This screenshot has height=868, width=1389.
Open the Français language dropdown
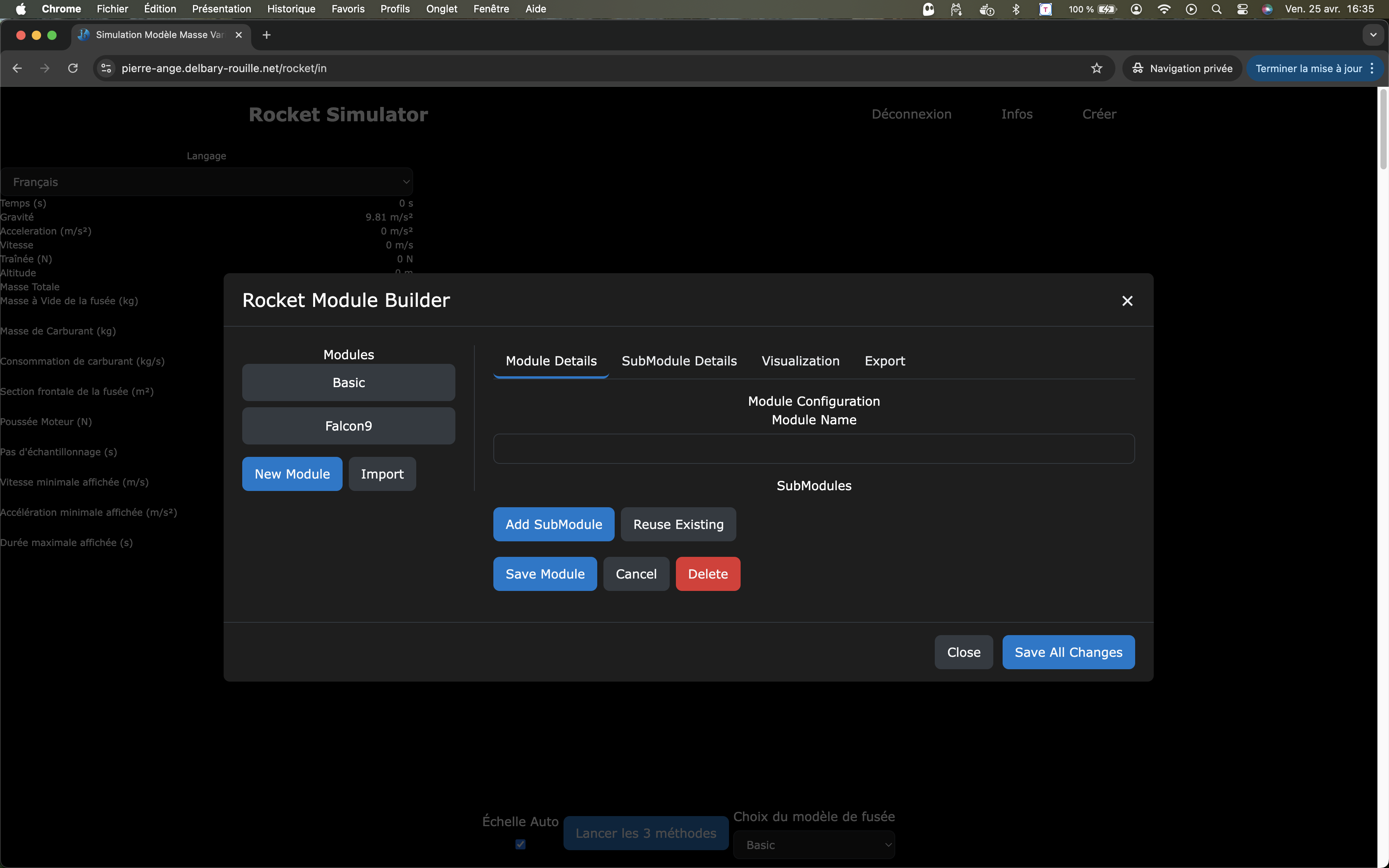207,182
